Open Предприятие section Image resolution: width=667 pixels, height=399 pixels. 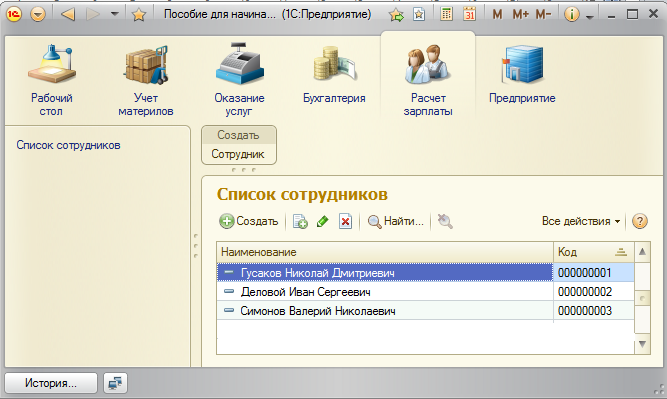(522, 73)
